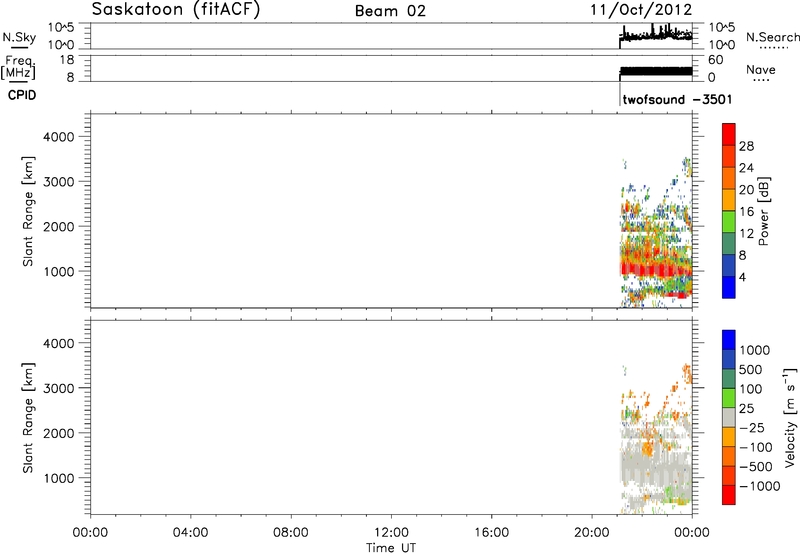Click the 'Freq. [MHz]' axis label
The height and width of the screenshot is (554, 800).
coord(18,67)
